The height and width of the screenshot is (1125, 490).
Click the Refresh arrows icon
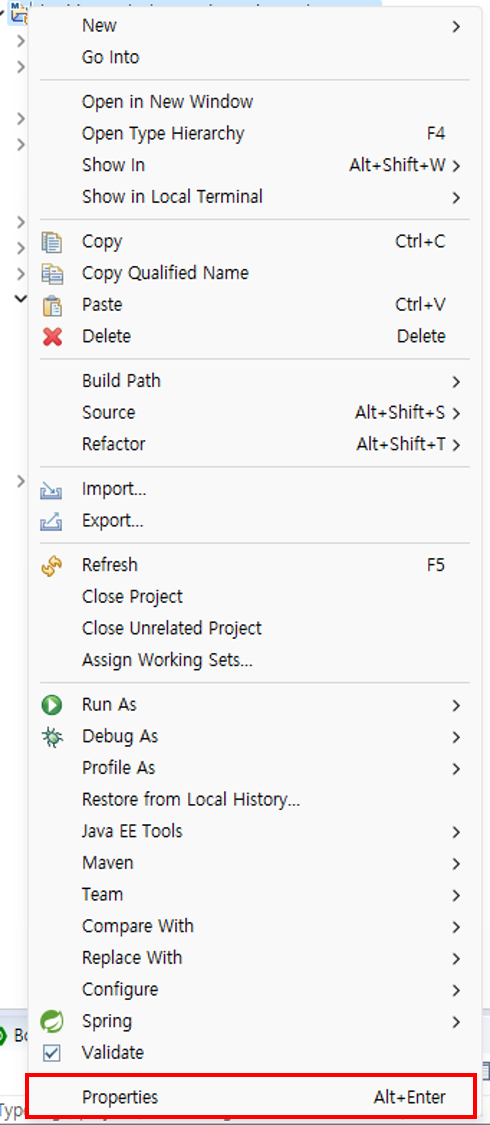click(x=52, y=565)
